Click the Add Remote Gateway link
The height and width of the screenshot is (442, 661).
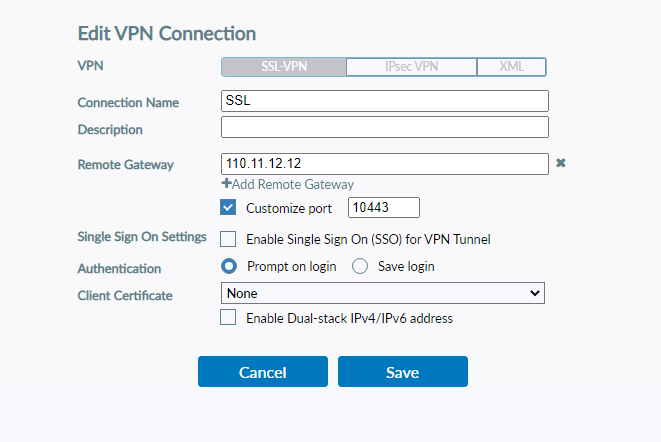(293, 184)
